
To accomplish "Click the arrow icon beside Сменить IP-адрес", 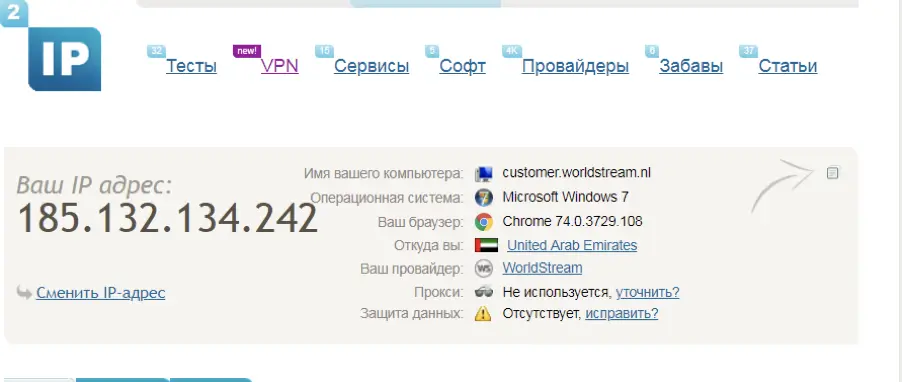I will click(x=24, y=292).
